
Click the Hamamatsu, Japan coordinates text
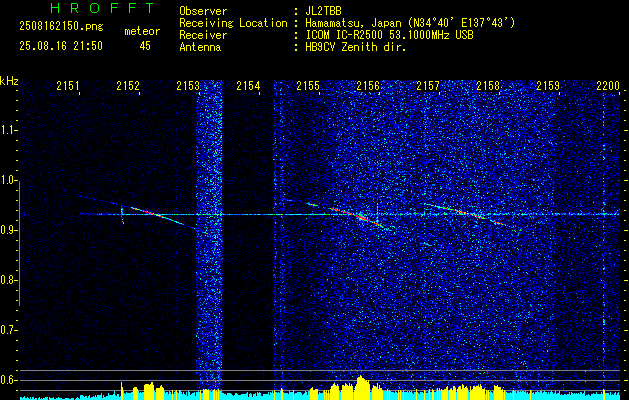pyautogui.click(x=410, y=23)
